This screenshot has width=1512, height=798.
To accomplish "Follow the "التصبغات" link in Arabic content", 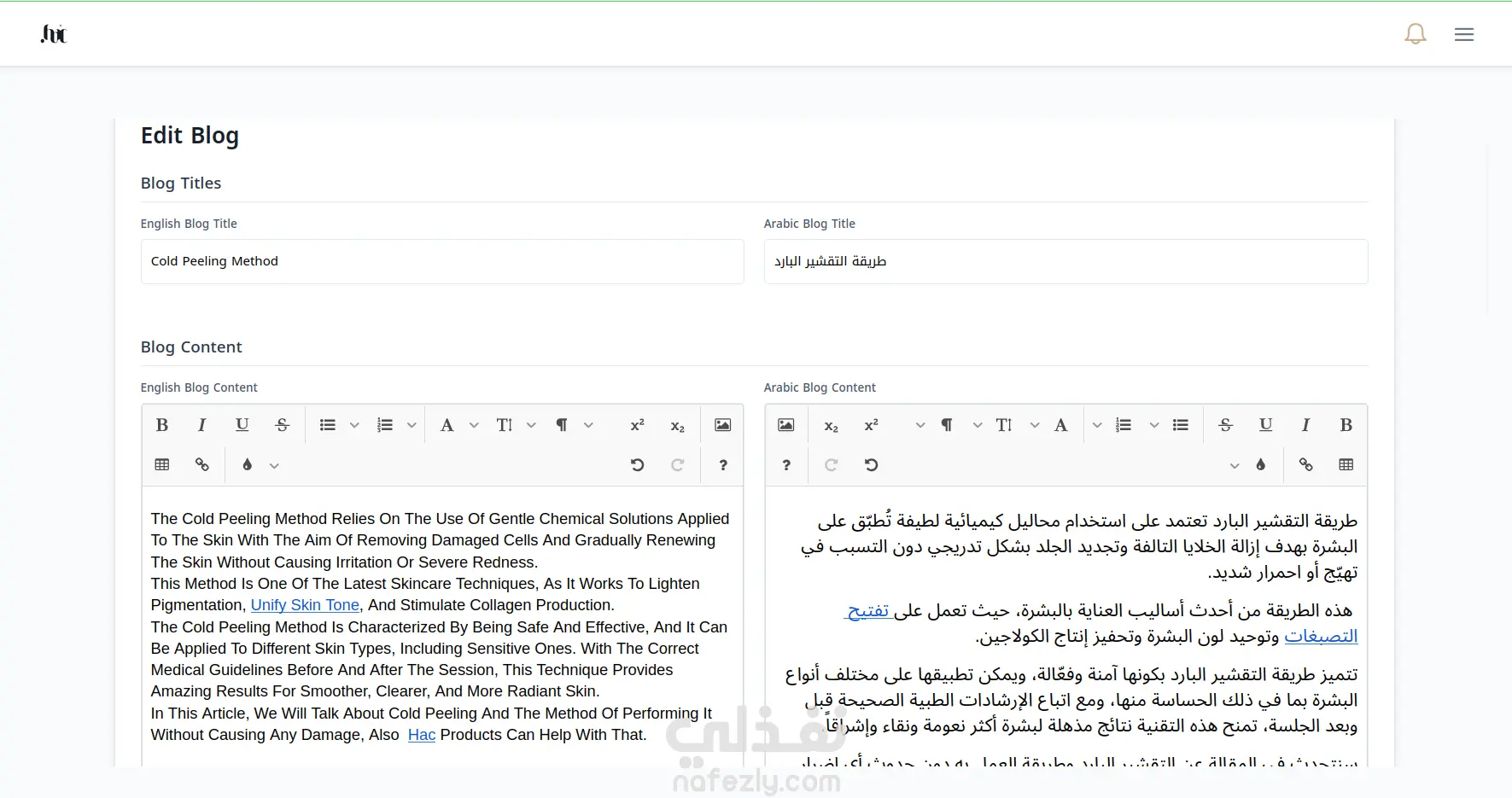I will 1321,636.
